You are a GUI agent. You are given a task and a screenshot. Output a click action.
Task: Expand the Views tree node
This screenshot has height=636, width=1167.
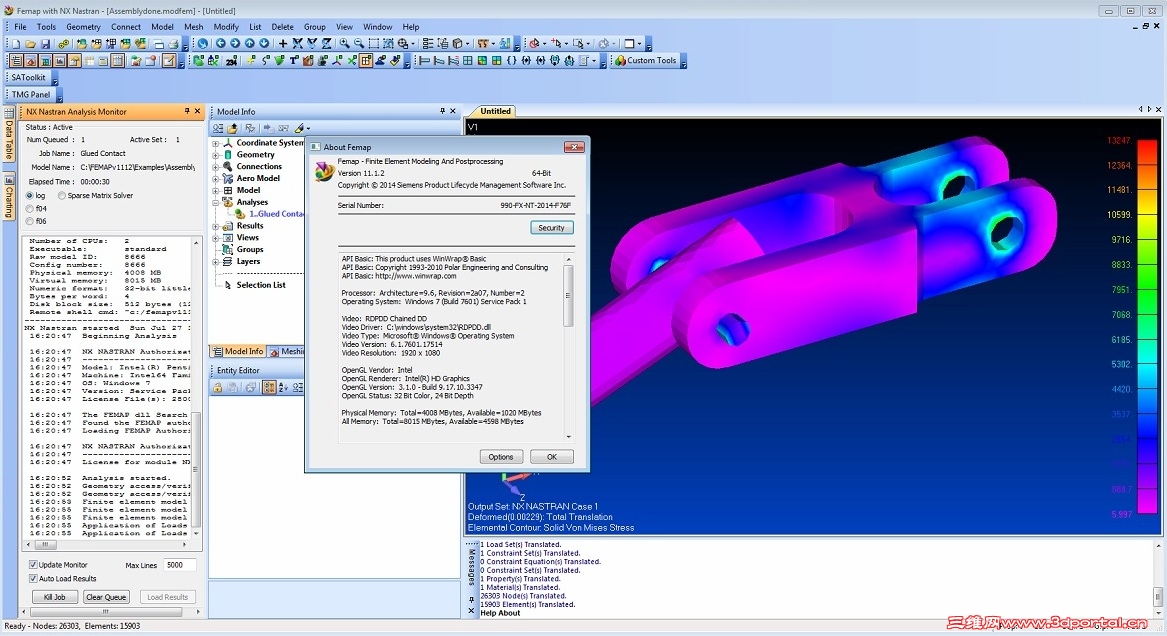(216, 238)
